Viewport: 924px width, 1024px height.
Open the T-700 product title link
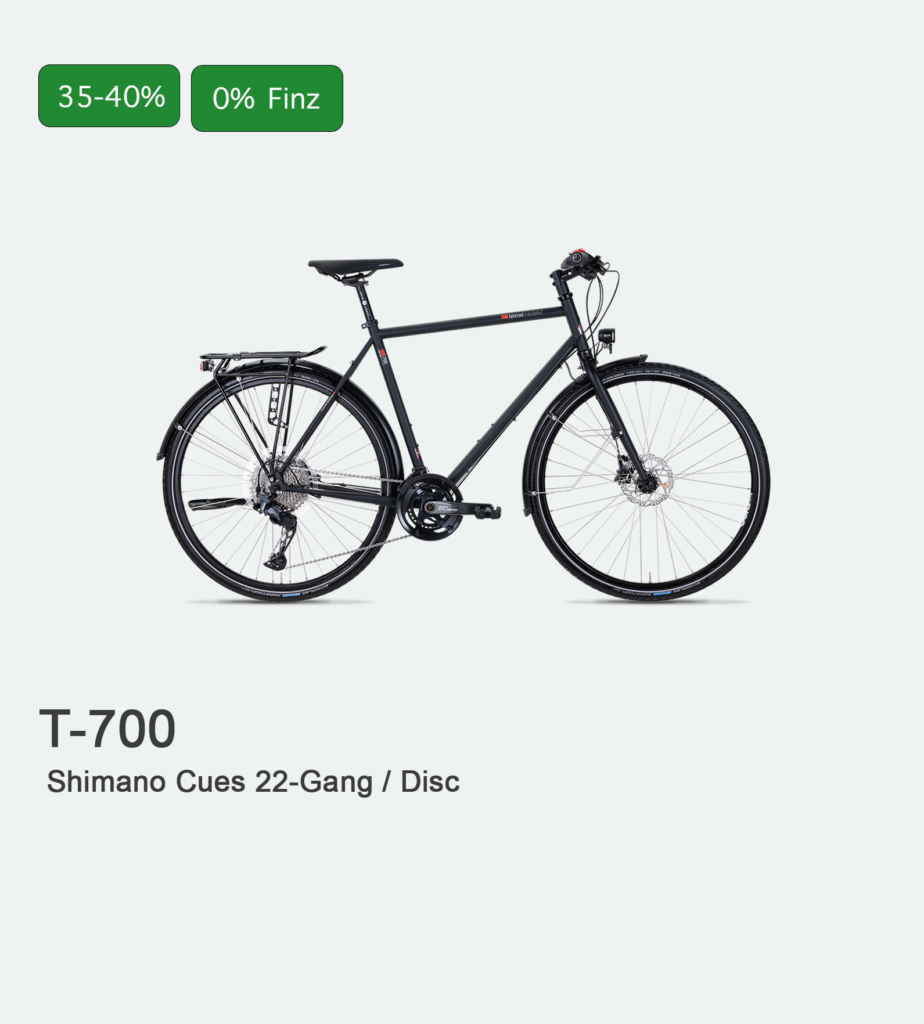point(108,729)
